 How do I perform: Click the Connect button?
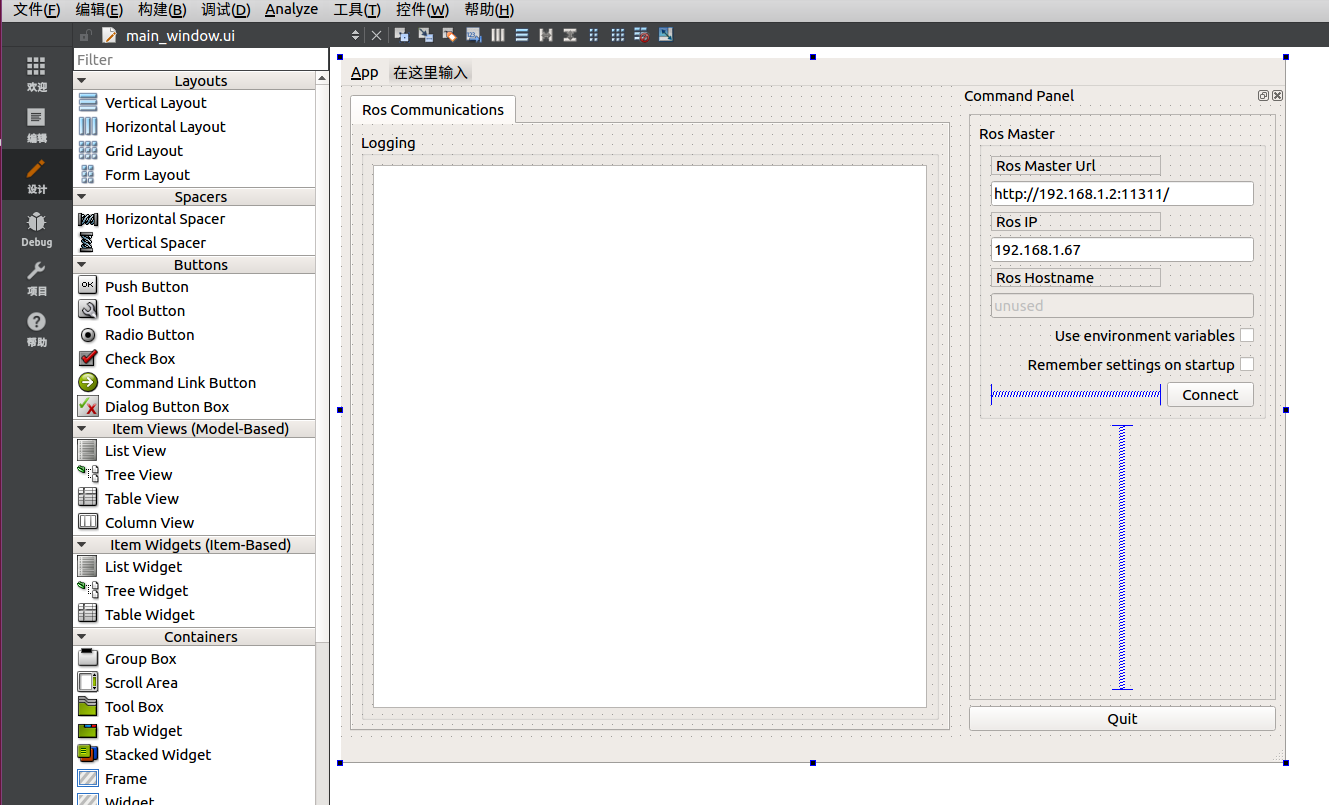pos(1210,394)
